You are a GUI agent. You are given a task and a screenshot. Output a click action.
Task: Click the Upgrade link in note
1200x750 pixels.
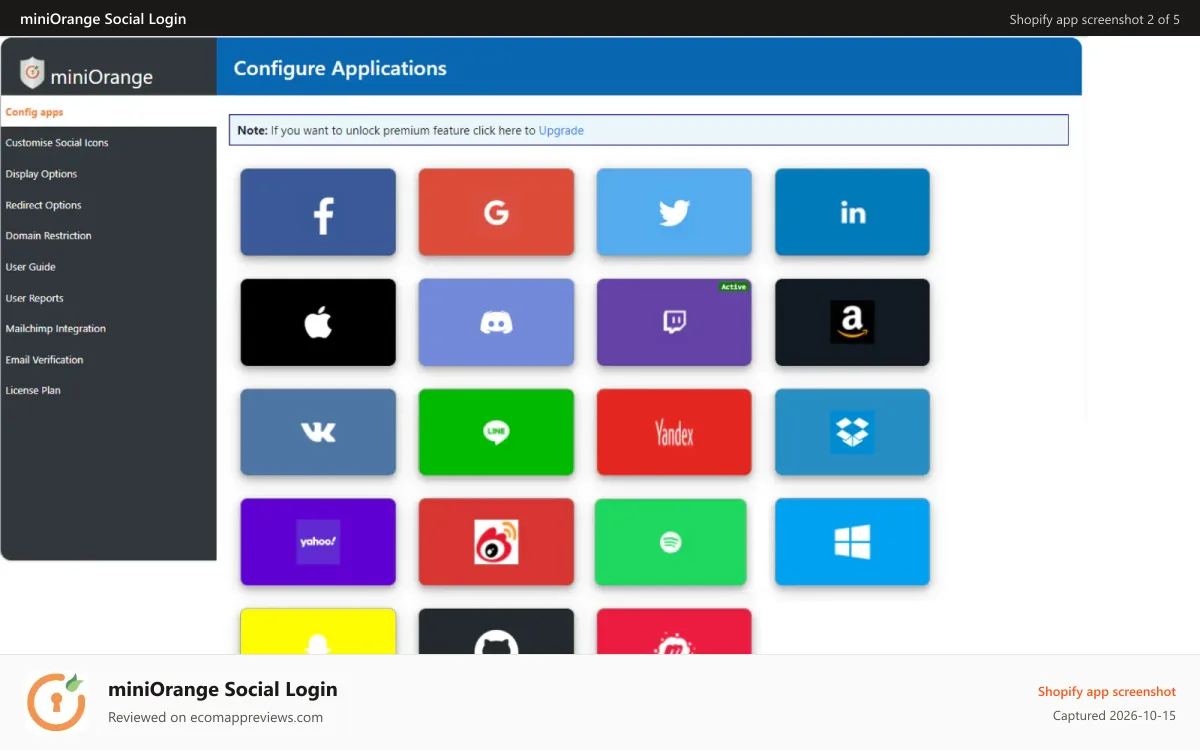[x=561, y=130]
